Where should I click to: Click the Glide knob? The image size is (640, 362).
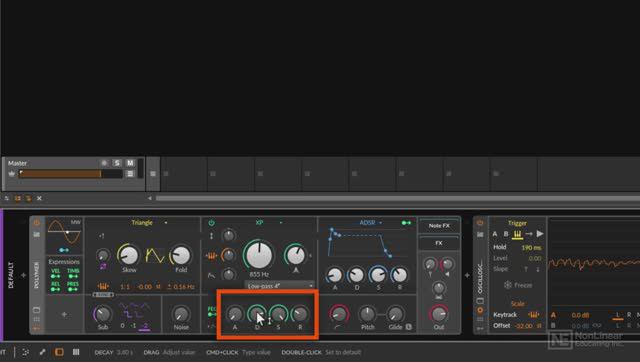(395, 314)
